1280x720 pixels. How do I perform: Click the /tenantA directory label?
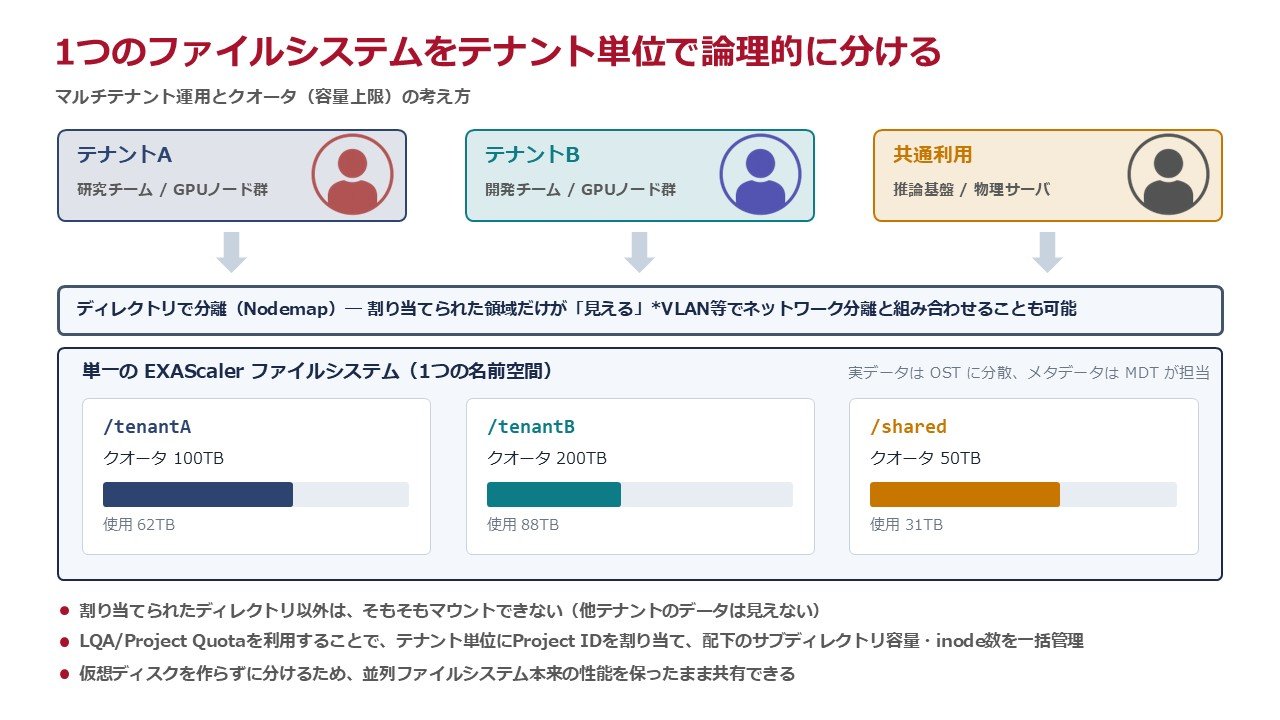pyautogui.click(x=147, y=427)
